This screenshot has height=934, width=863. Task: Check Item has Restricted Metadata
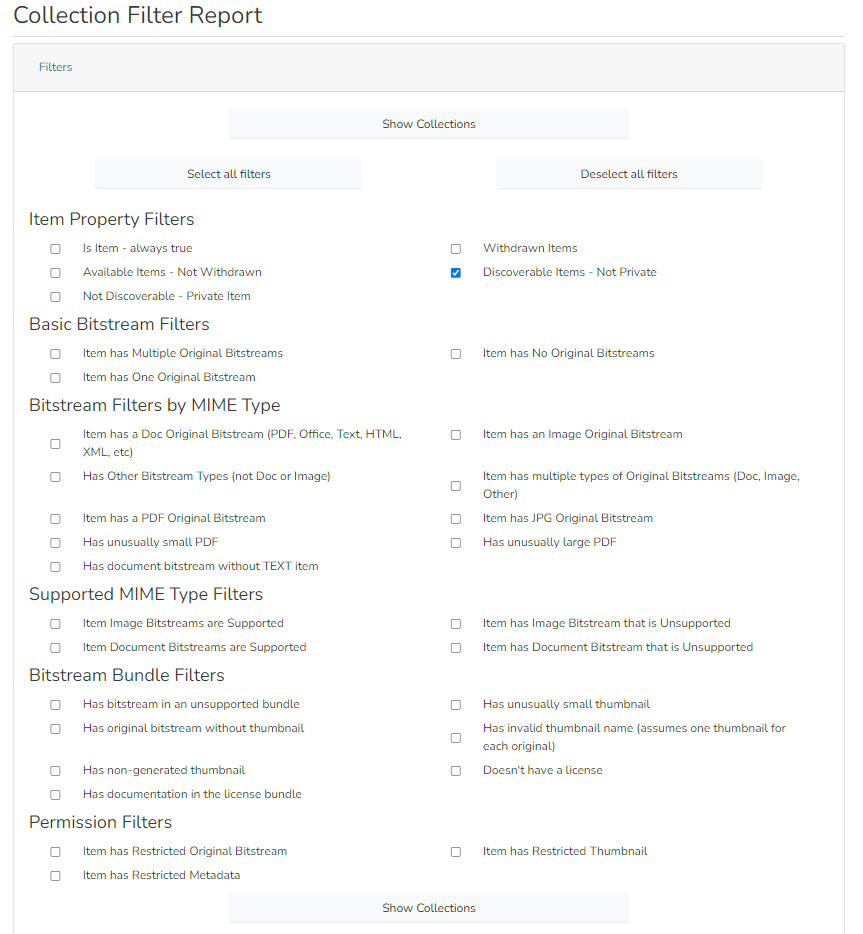coord(56,876)
